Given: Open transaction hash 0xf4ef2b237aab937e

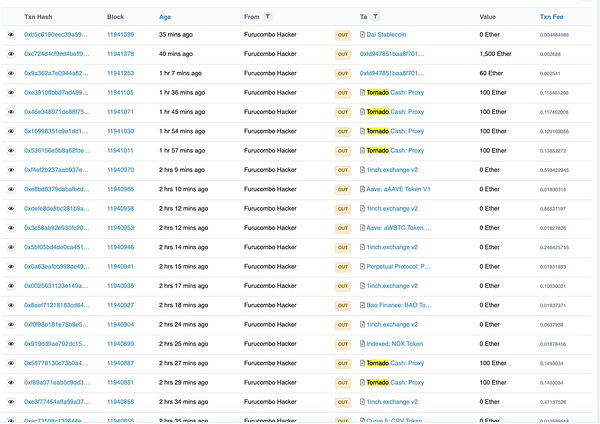Looking at the screenshot, I should [x=56, y=170].
